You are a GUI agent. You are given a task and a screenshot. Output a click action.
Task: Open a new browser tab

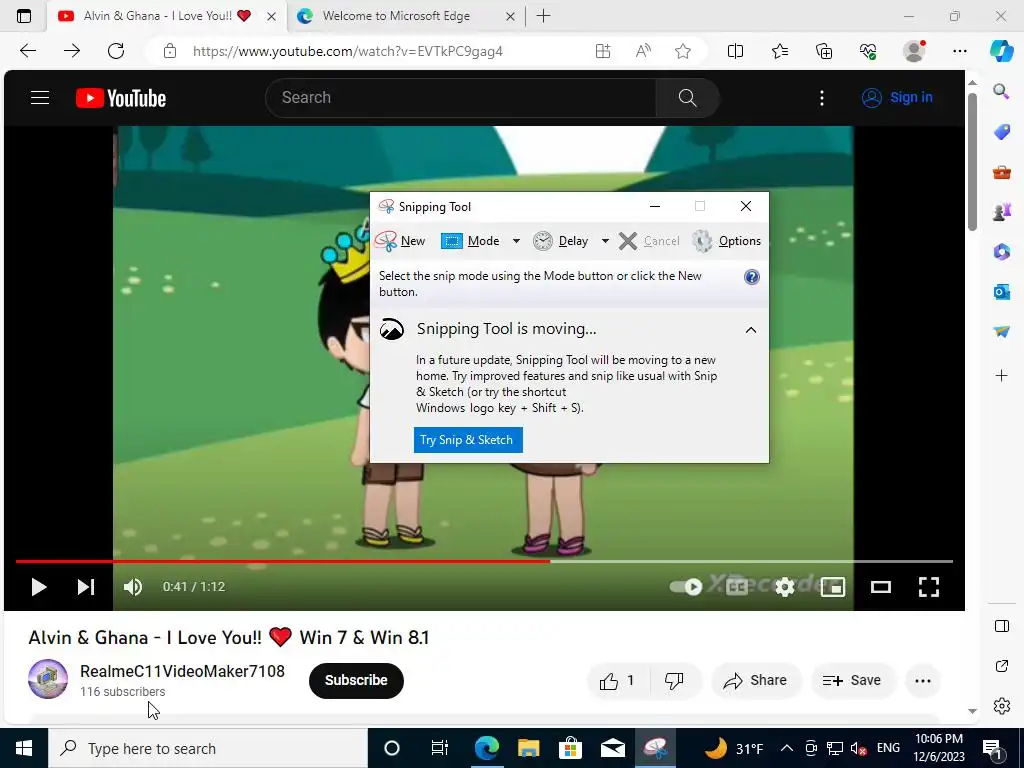coord(543,16)
